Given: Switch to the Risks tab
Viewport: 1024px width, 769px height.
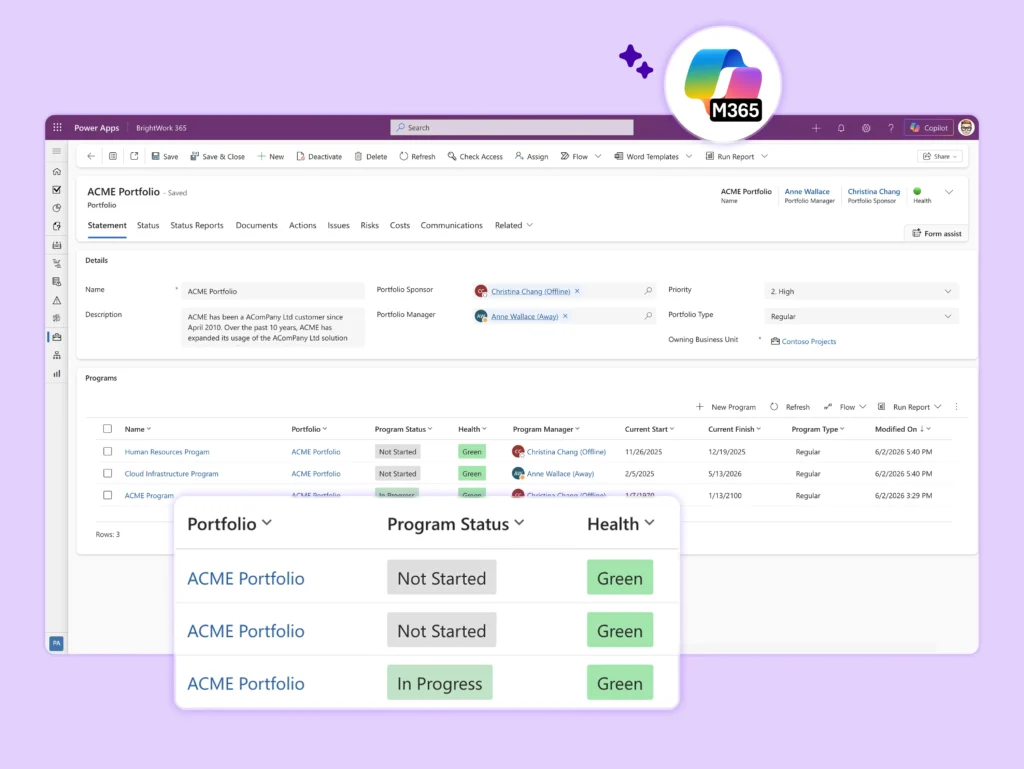Looking at the screenshot, I should click(370, 225).
